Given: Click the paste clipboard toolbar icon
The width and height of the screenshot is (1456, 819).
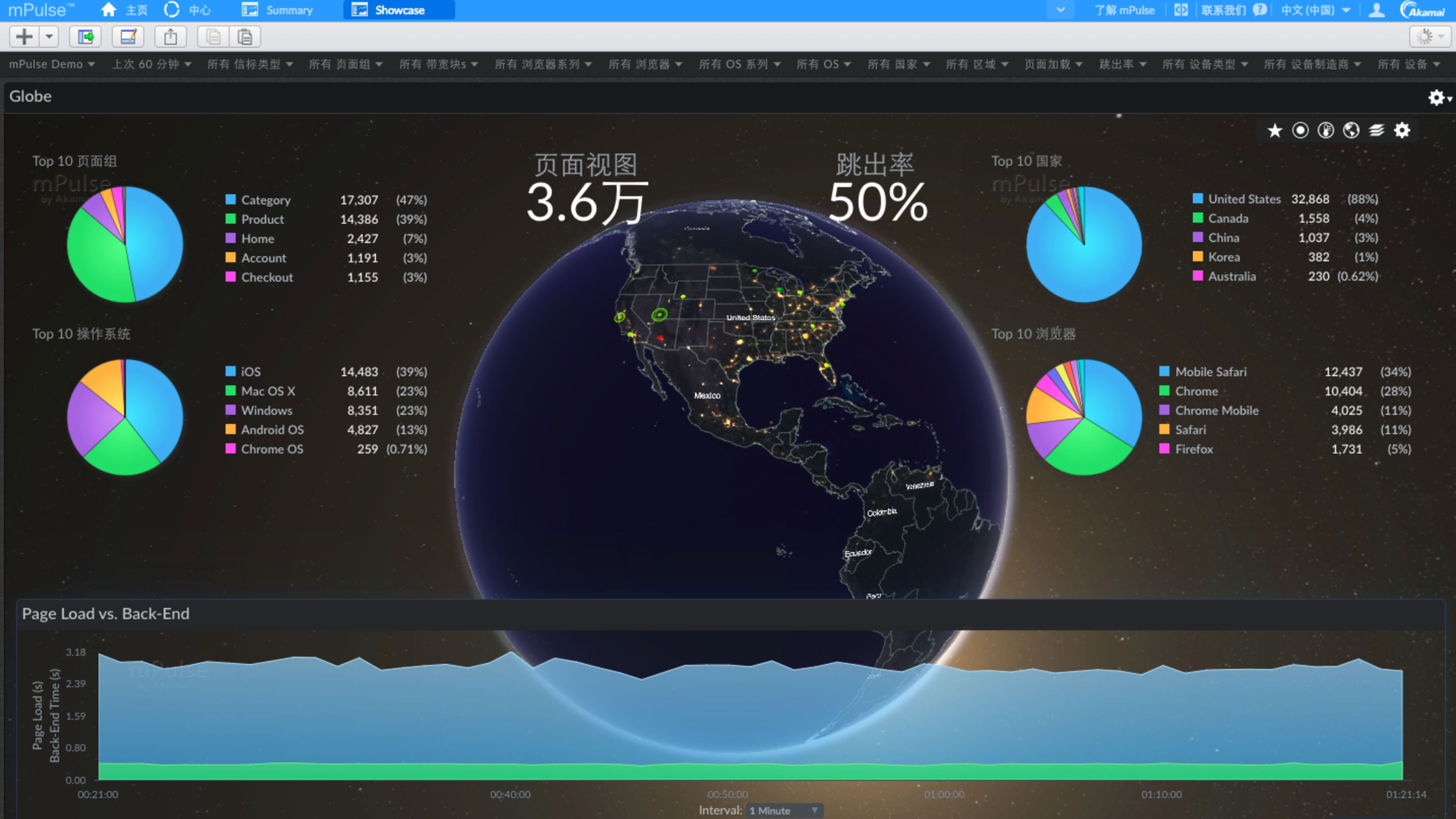Looking at the screenshot, I should coord(245,37).
